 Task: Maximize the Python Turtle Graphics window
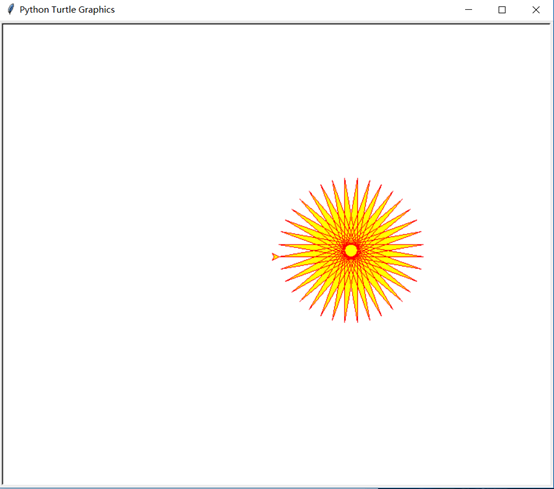pyautogui.click(x=502, y=10)
